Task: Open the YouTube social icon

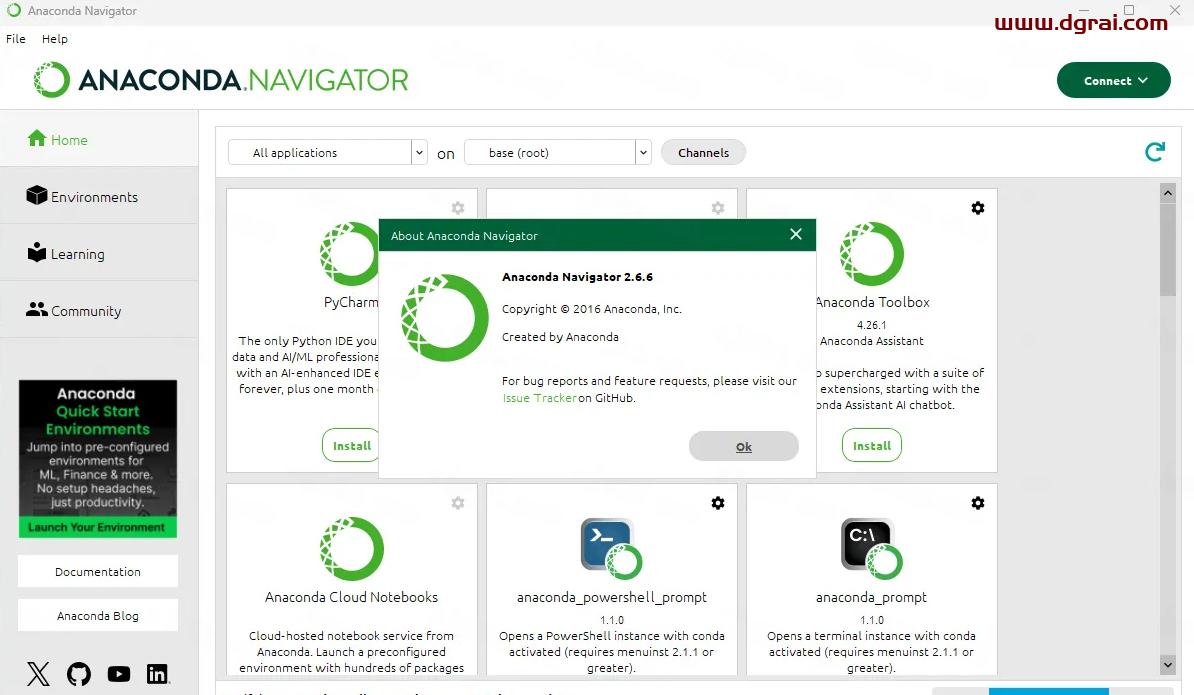Action: [x=119, y=674]
